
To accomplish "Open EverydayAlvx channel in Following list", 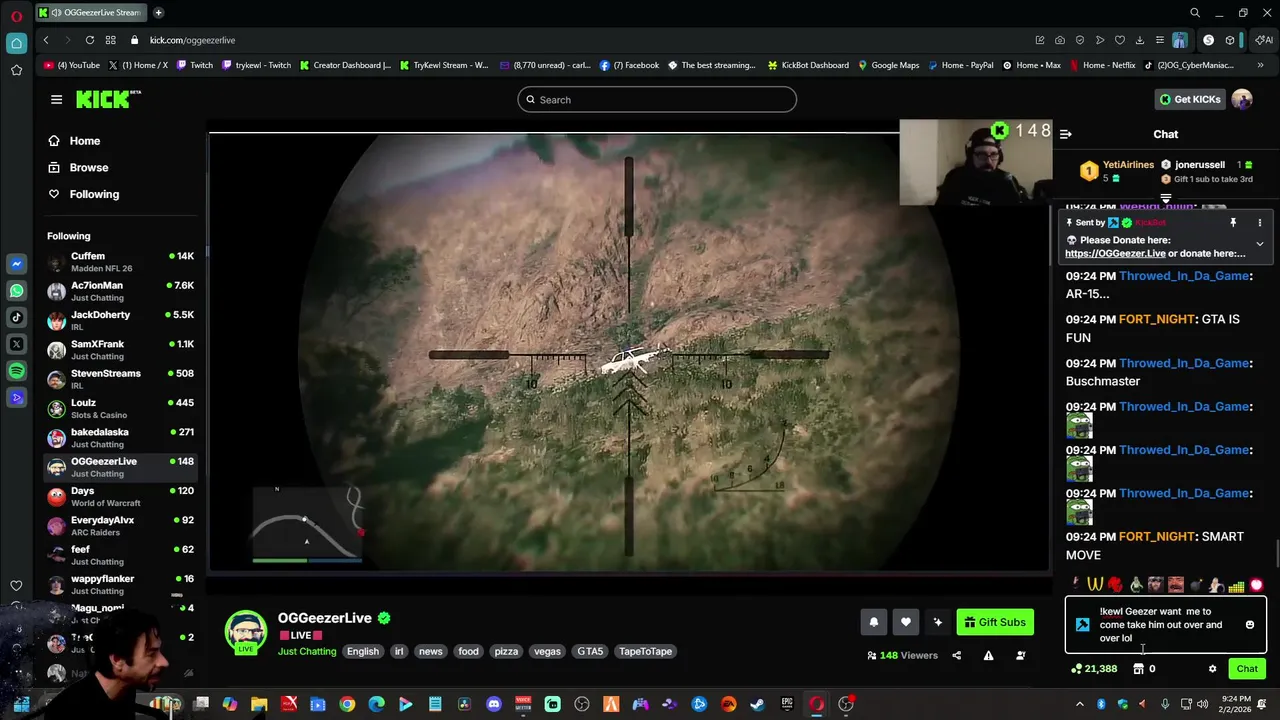I will coord(120,526).
